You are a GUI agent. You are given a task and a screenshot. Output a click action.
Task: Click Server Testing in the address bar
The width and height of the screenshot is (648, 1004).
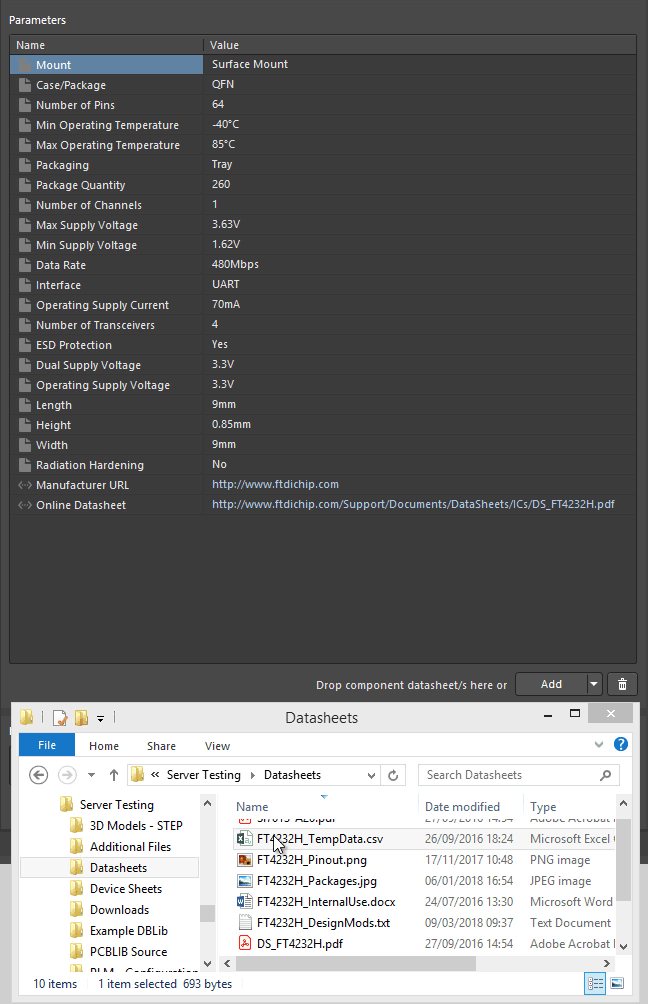(x=204, y=775)
